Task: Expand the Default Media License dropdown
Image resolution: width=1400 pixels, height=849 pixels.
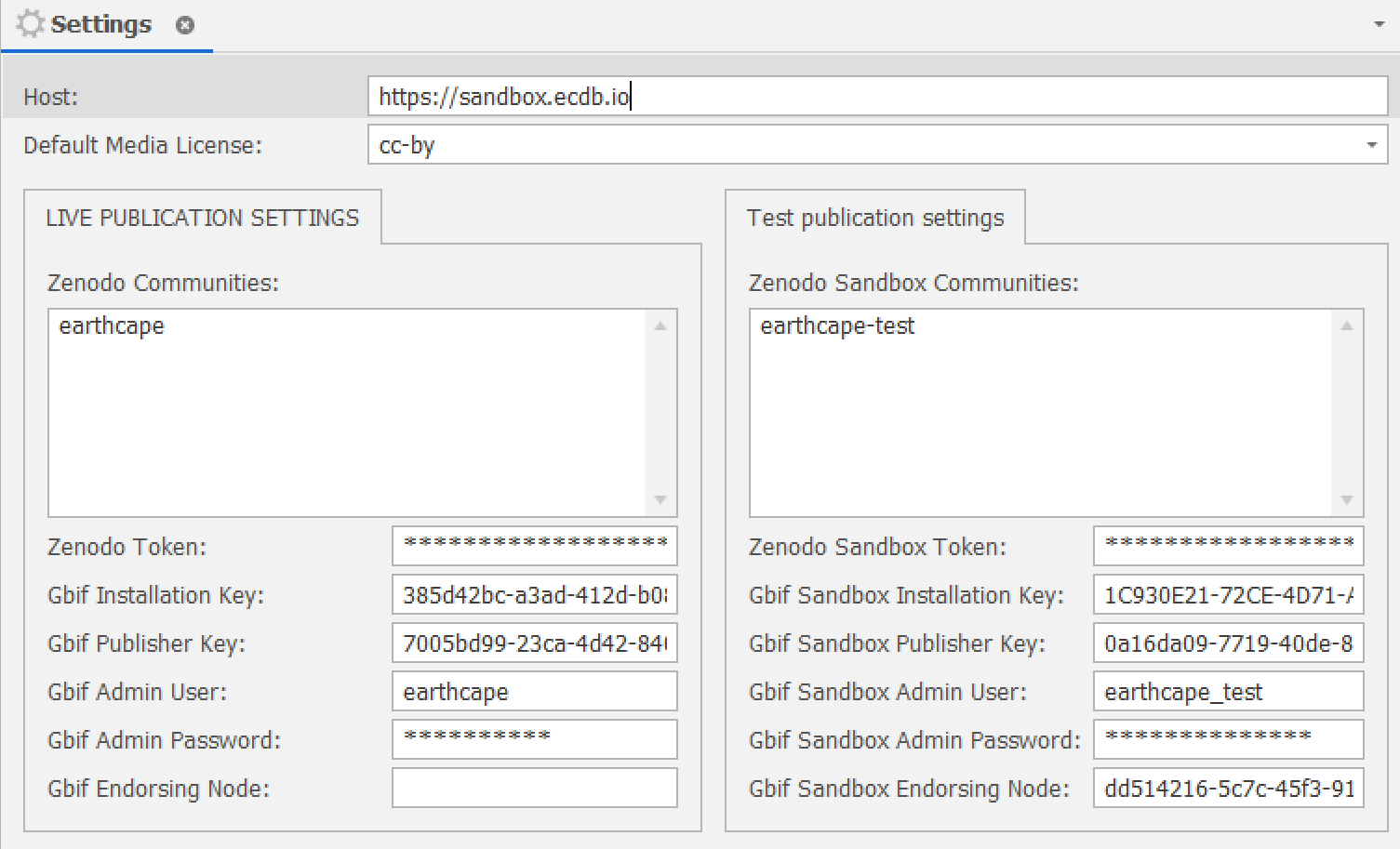Action: [1371, 145]
